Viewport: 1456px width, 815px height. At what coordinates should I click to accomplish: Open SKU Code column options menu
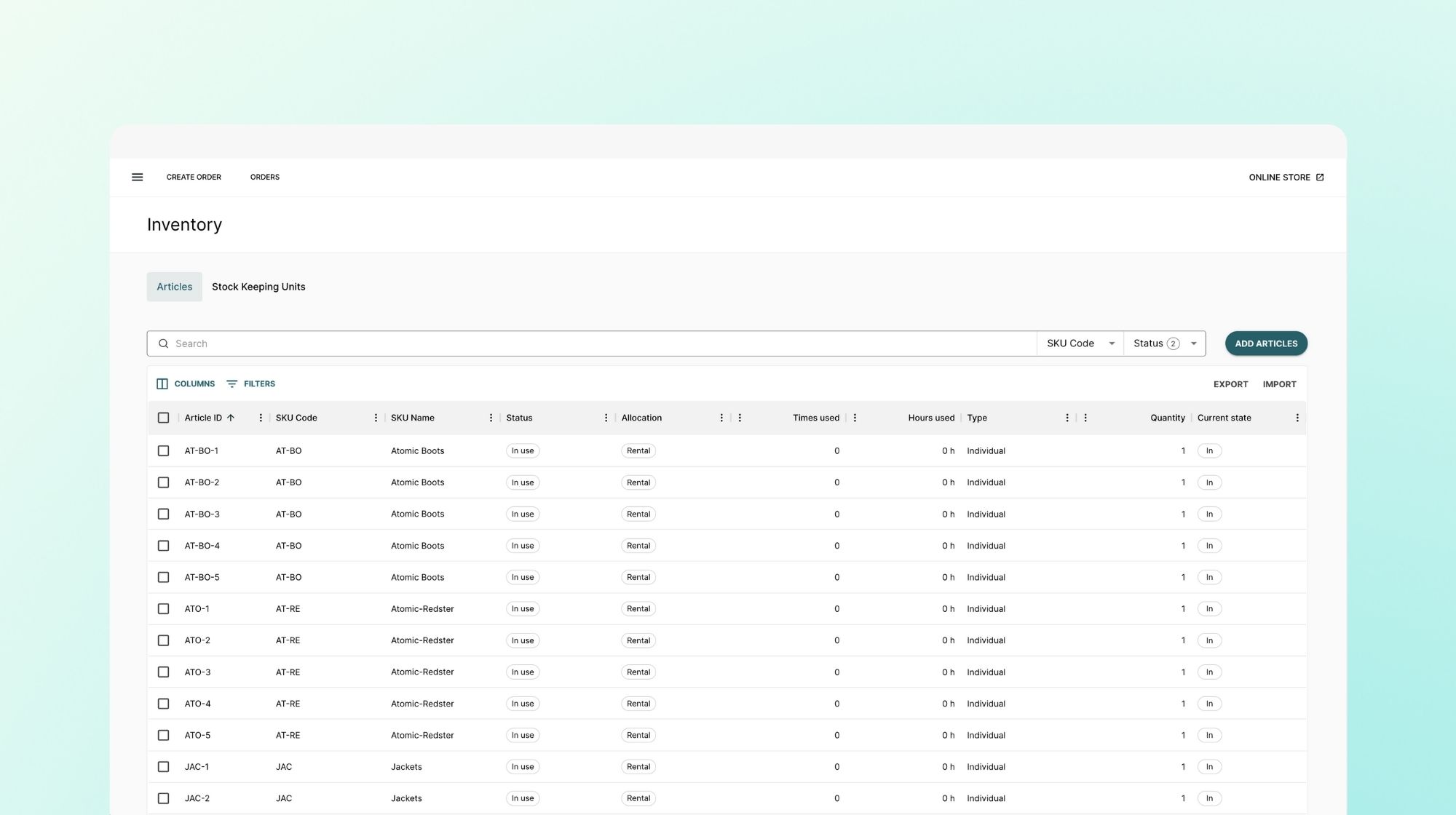376,418
